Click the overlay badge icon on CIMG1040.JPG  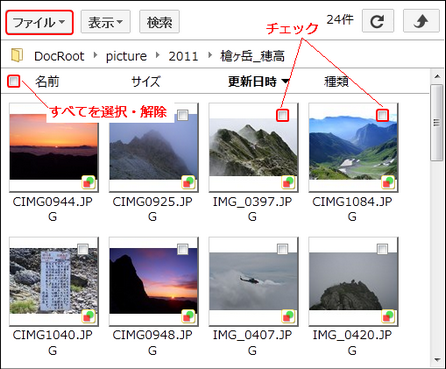click(x=88, y=316)
